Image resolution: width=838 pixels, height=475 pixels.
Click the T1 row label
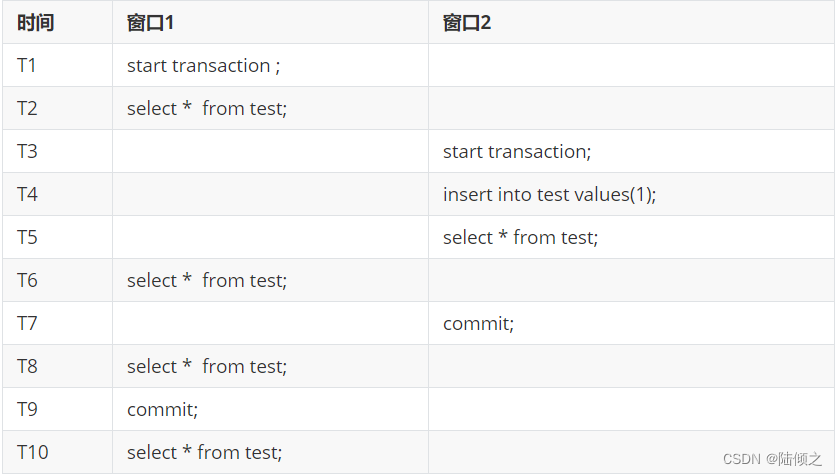(27, 65)
